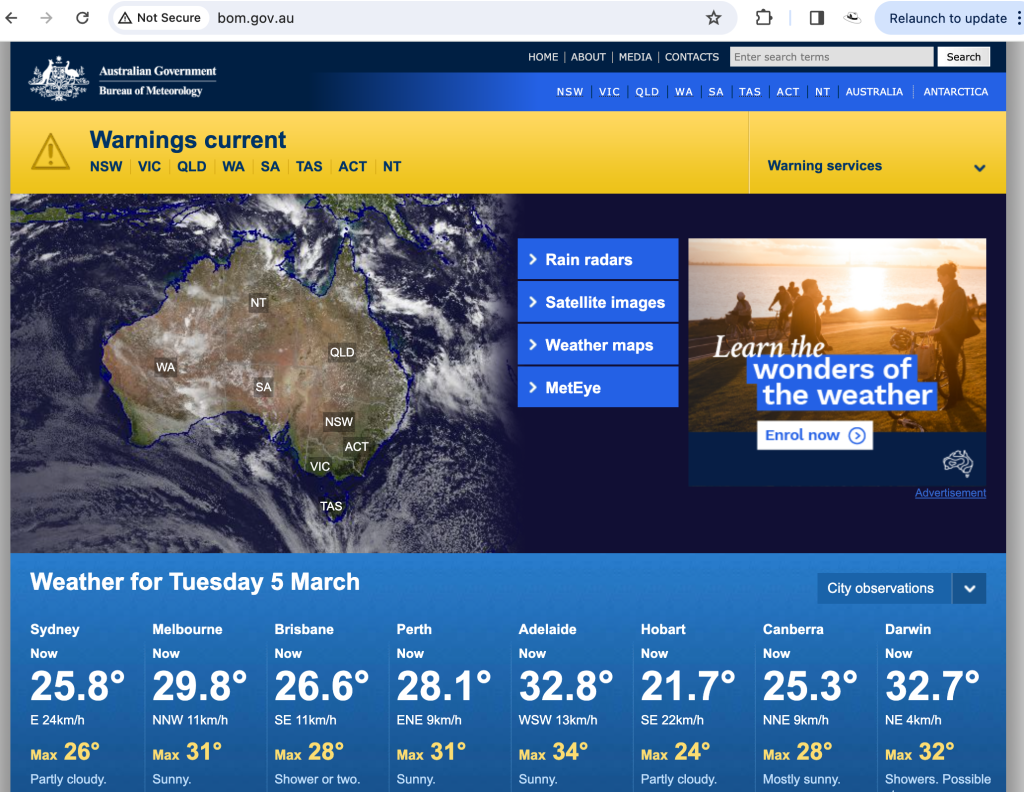The height and width of the screenshot is (792, 1024).
Task: Click the Search button
Action: click(963, 57)
